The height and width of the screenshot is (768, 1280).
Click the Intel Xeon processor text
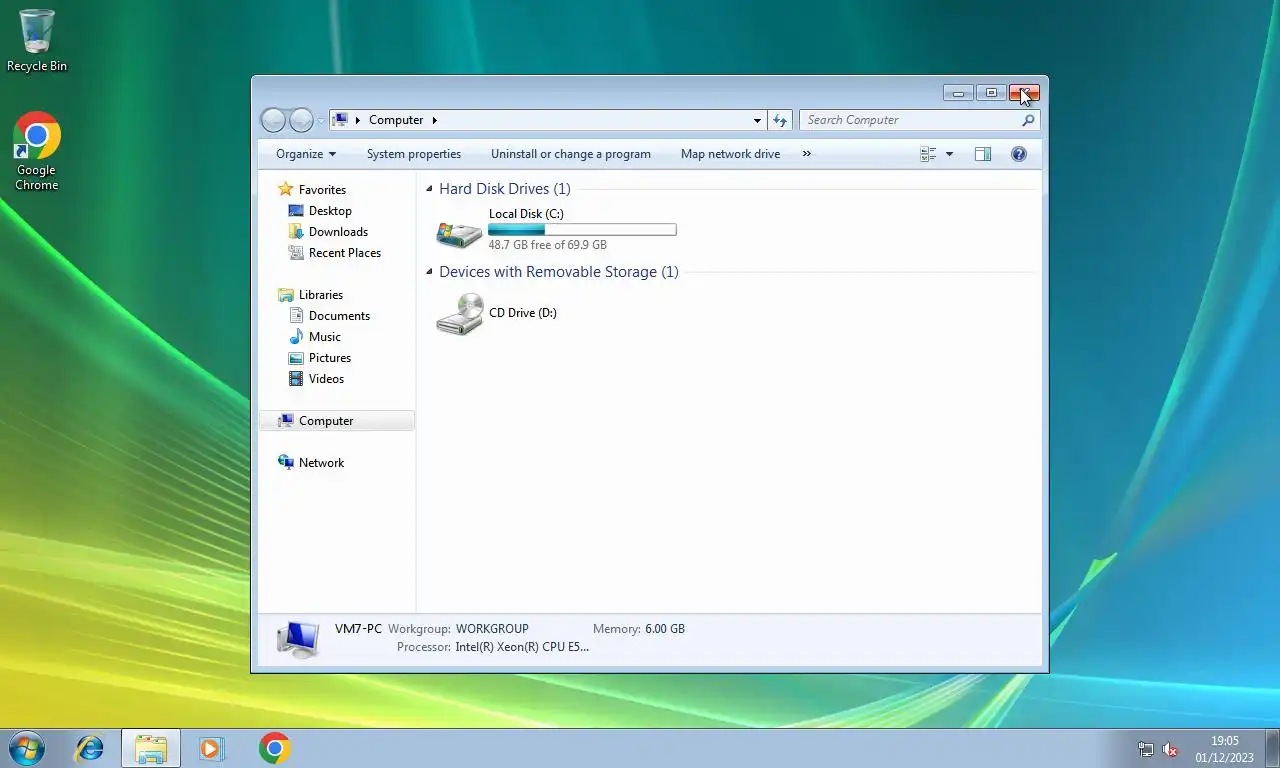[x=522, y=647]
